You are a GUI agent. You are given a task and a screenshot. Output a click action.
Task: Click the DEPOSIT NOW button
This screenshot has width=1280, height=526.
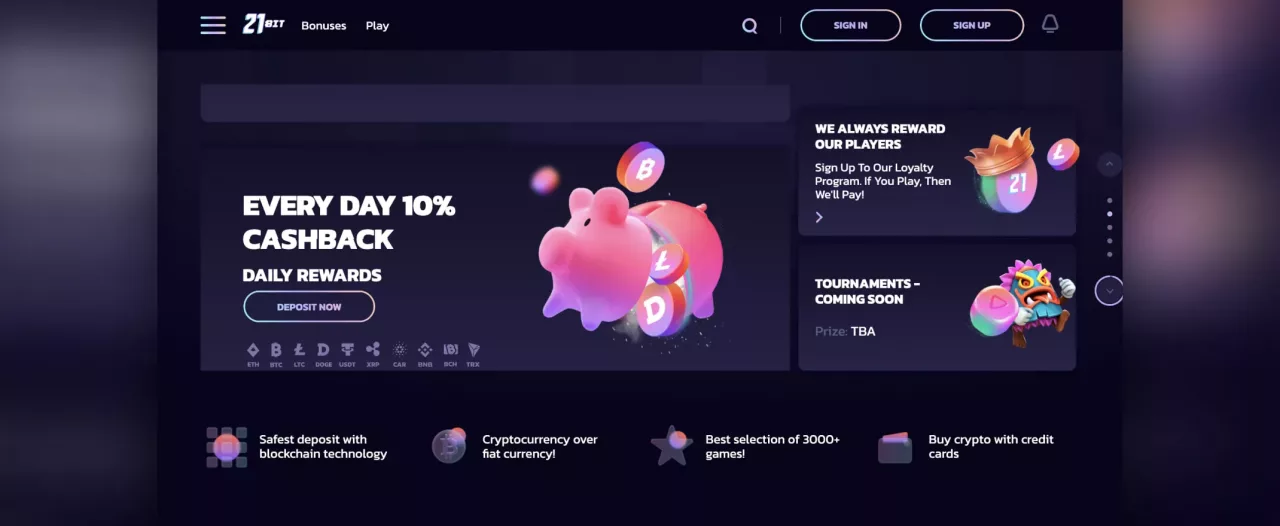(309, 307)
